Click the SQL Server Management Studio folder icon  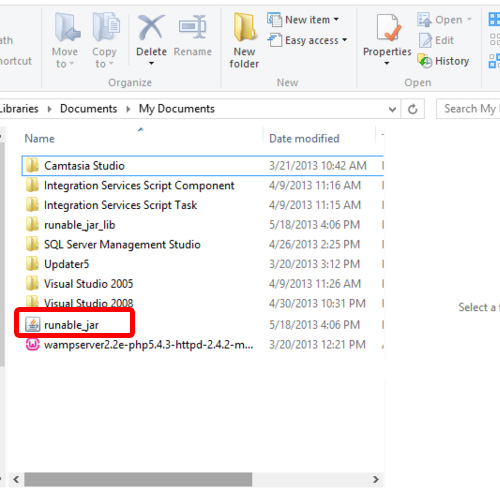tap(32, 244)
